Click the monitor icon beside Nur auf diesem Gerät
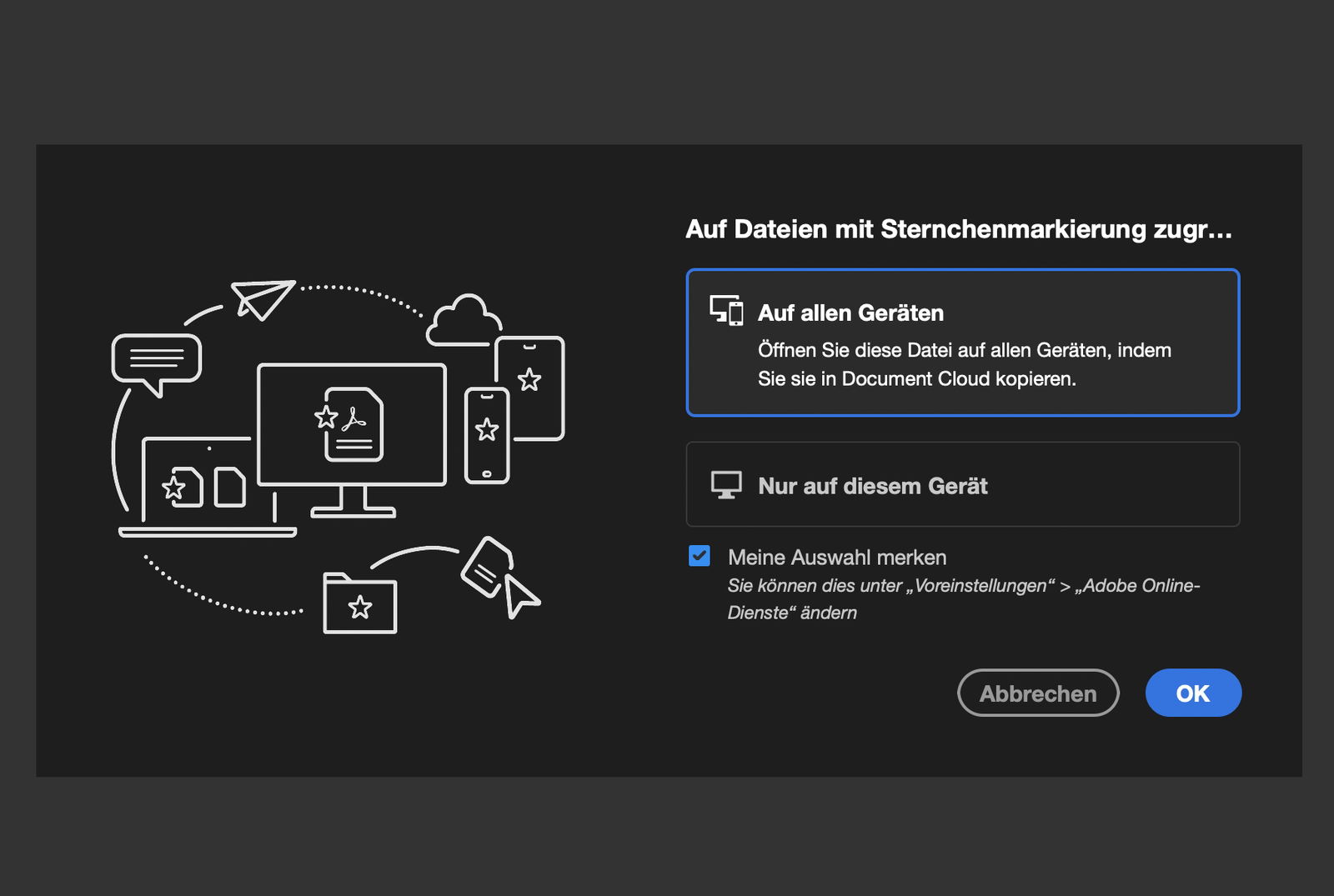This screenshot has width=1334, height=896. (725, 485)
